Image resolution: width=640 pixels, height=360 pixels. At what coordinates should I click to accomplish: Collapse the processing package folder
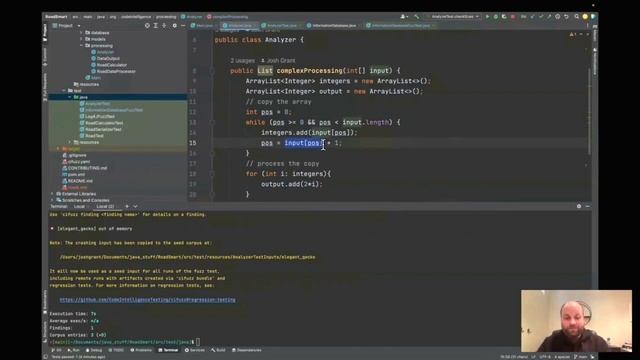[x=82, y=46]
